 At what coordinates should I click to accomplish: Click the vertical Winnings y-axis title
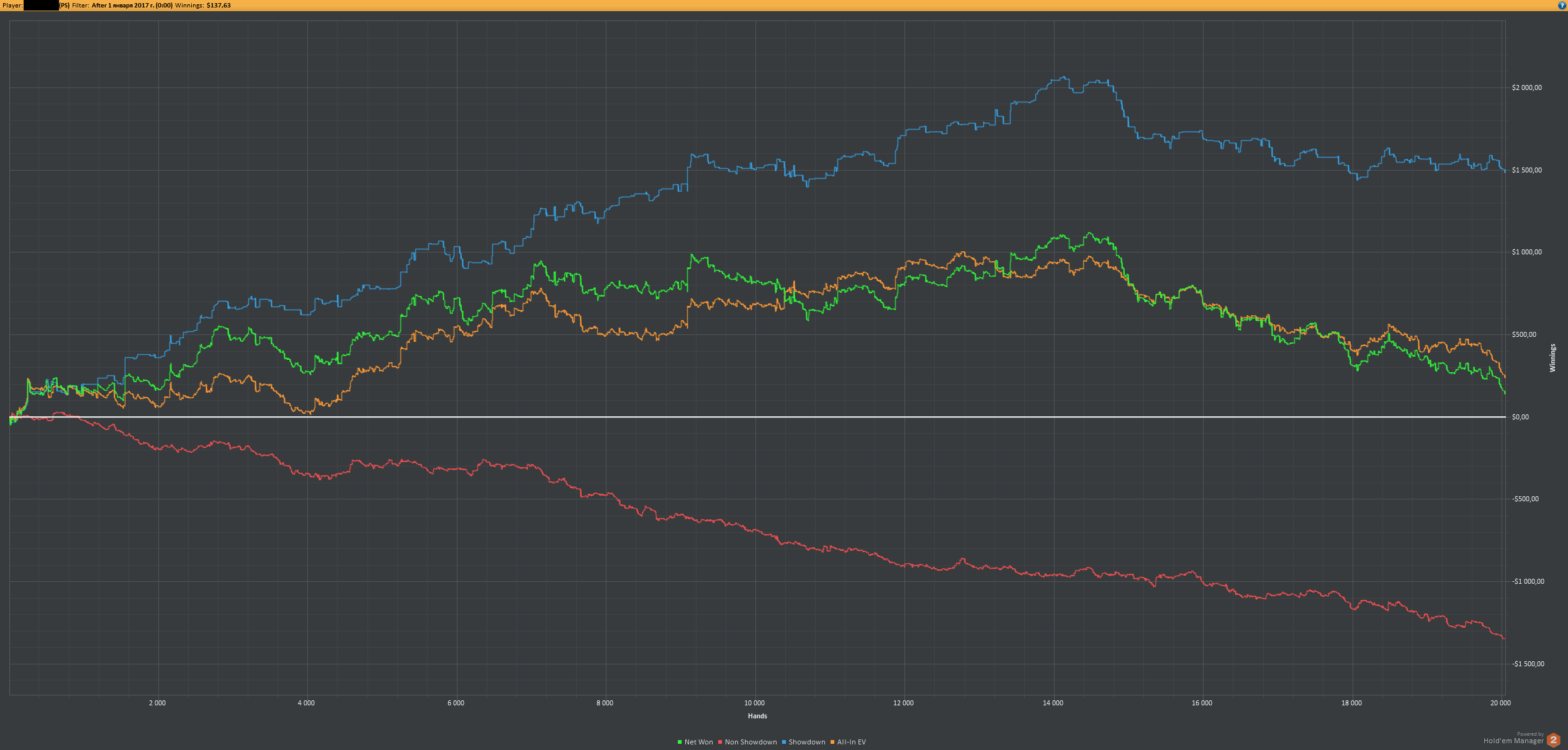[x=1552, y=358]
